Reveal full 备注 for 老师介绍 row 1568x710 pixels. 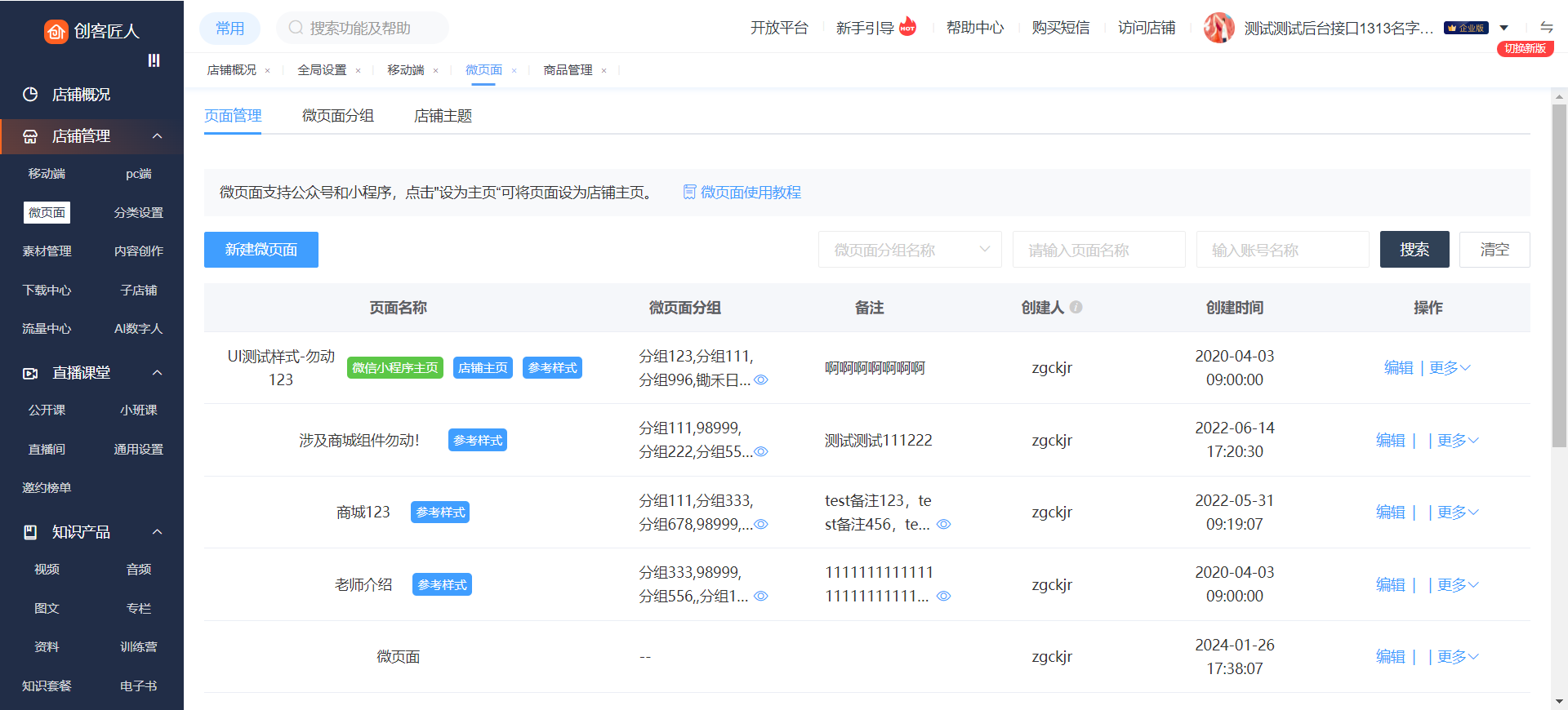[943, 597]
